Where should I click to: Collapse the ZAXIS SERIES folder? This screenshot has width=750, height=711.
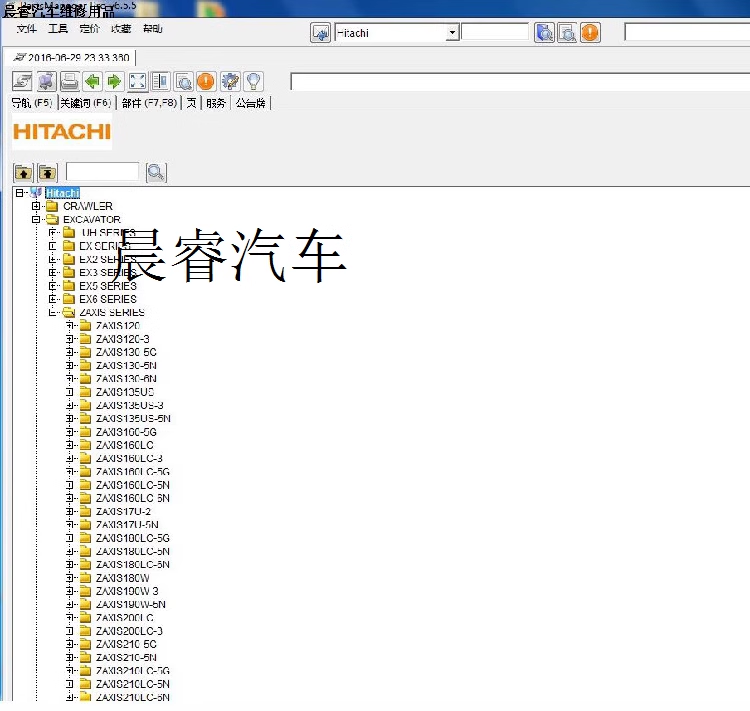53,312
